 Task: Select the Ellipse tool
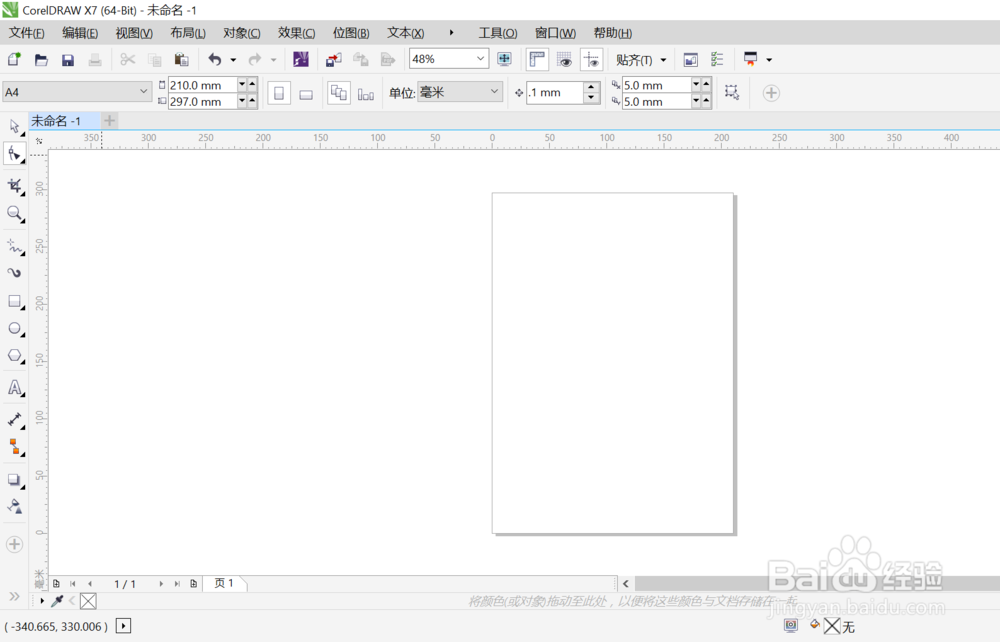[14, 328]
